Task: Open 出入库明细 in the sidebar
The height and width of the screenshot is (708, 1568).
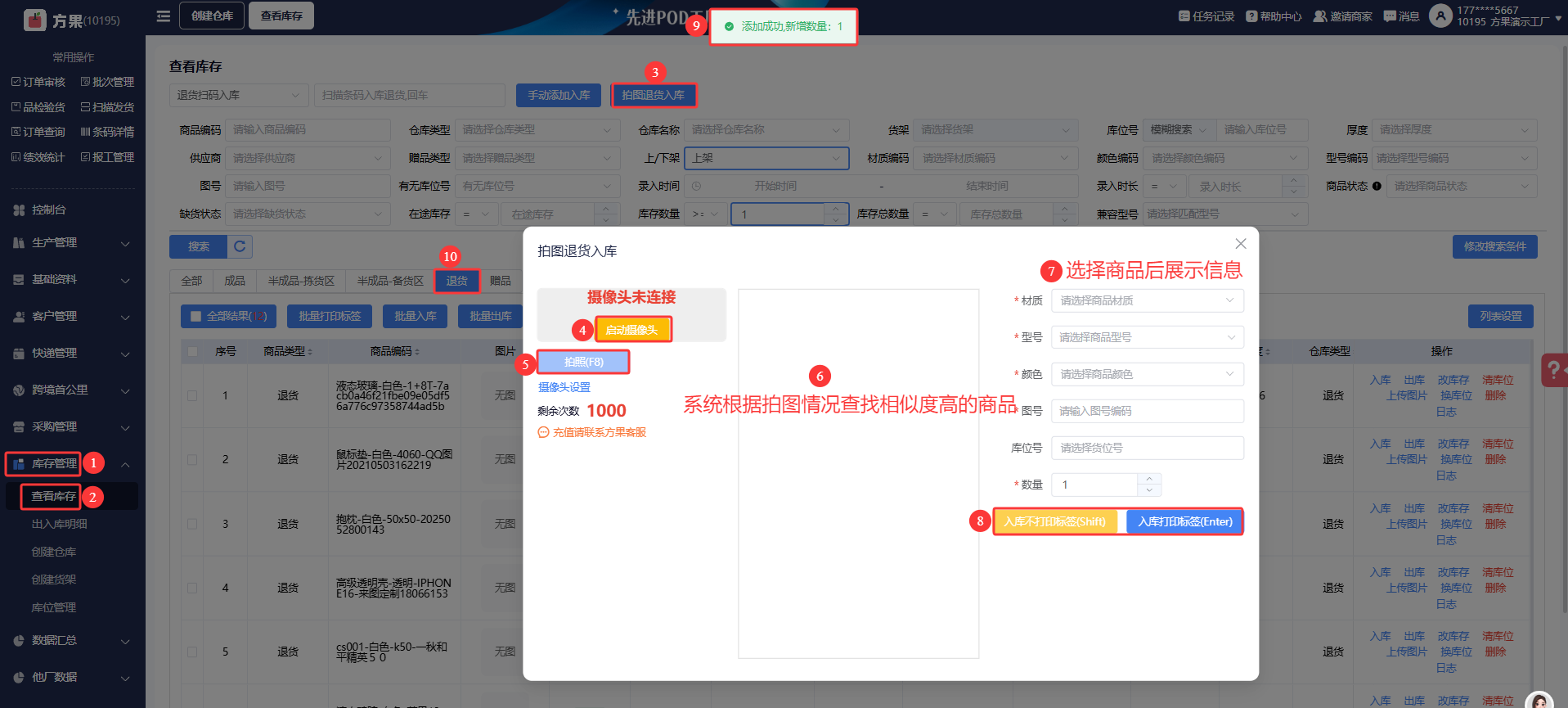Action: 59,524
